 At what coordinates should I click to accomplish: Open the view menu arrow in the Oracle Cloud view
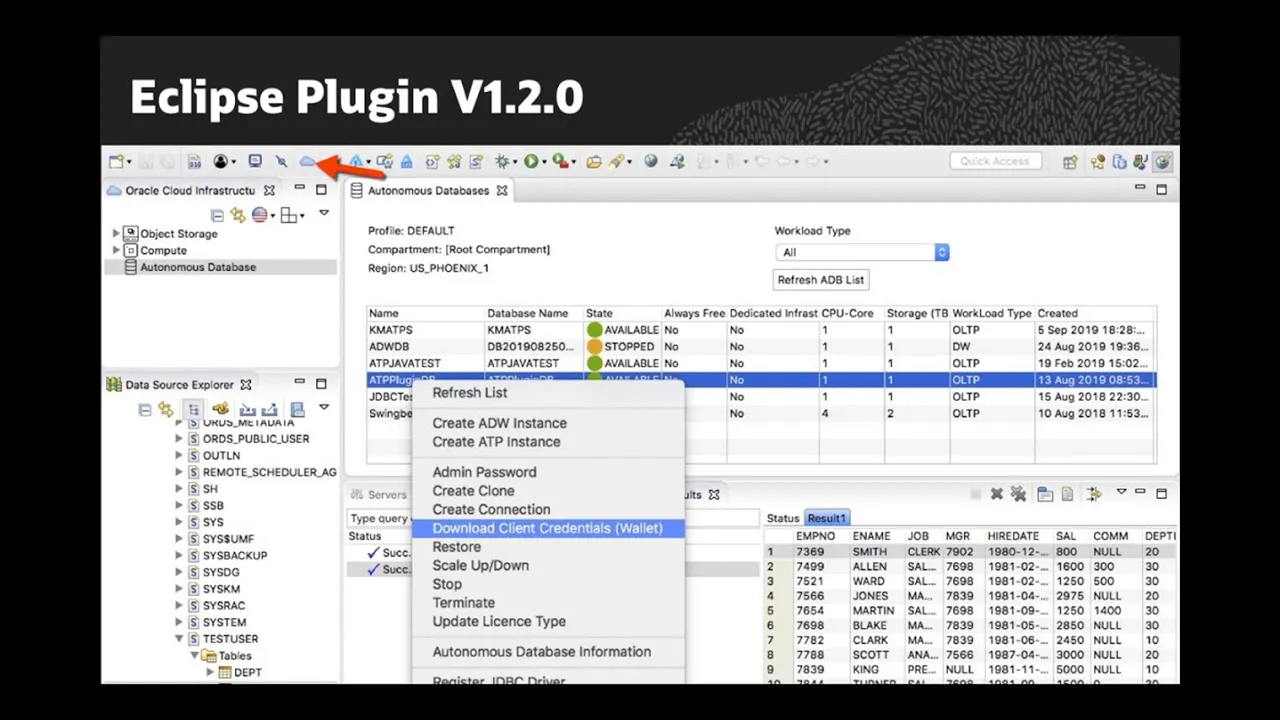coord(324,213)
